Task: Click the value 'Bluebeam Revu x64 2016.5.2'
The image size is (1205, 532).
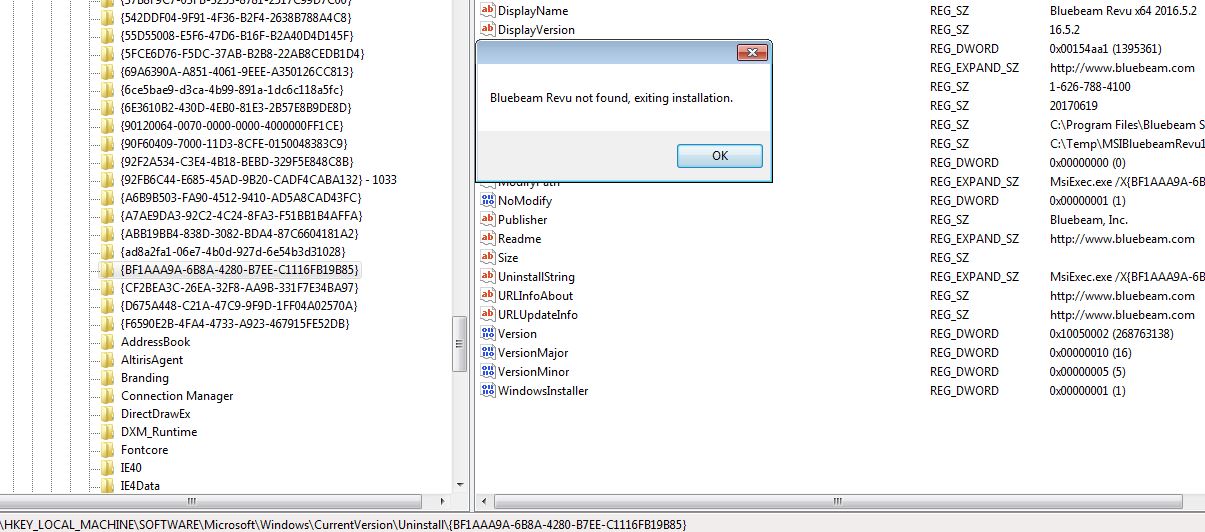Action: [x=1122, y=10]
